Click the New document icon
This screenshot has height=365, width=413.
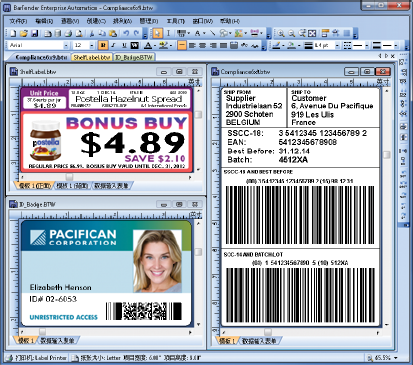click(13, 33)
